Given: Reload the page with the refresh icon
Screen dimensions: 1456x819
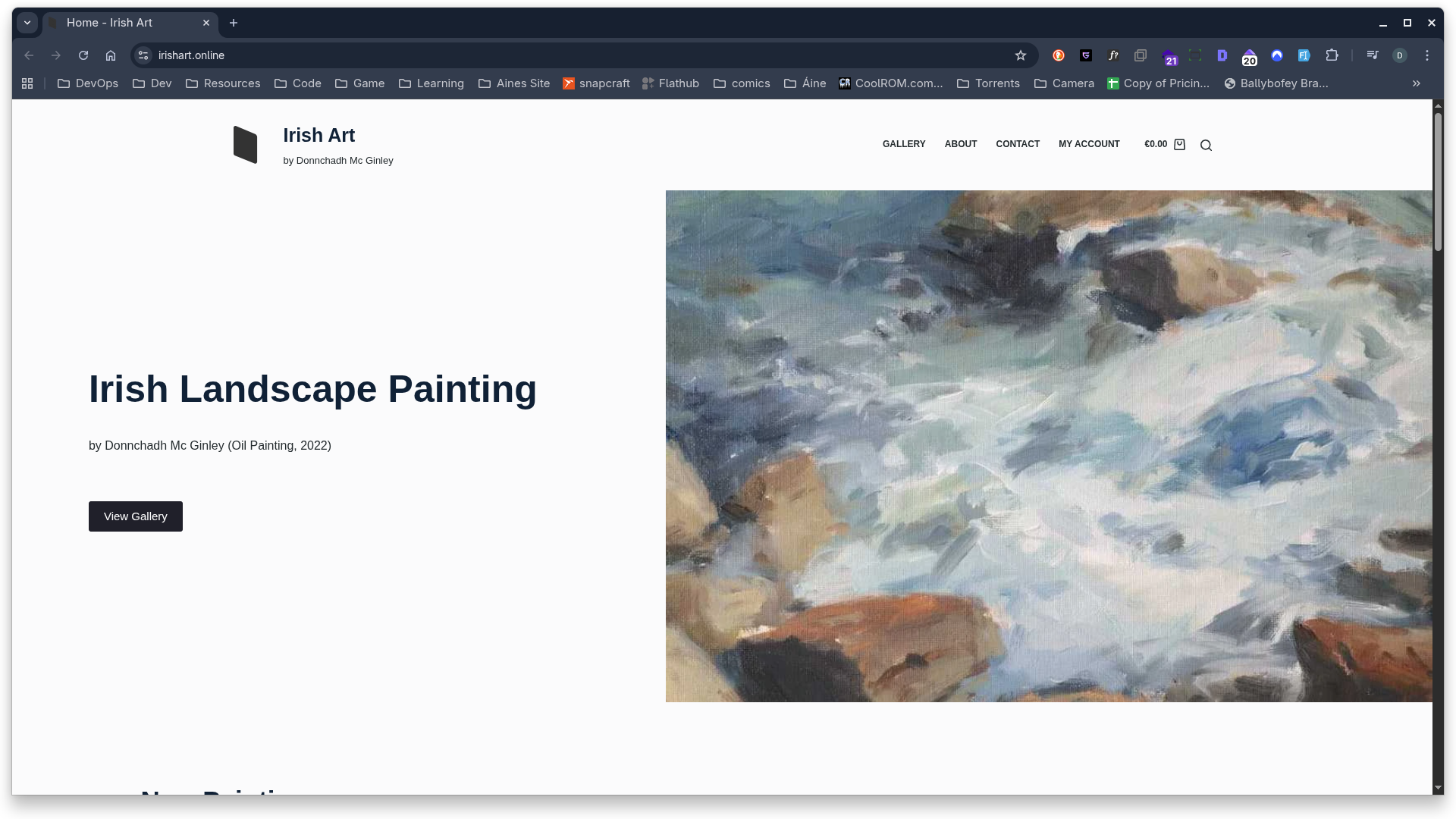Looking at the screenshot, I should point(83,55).
